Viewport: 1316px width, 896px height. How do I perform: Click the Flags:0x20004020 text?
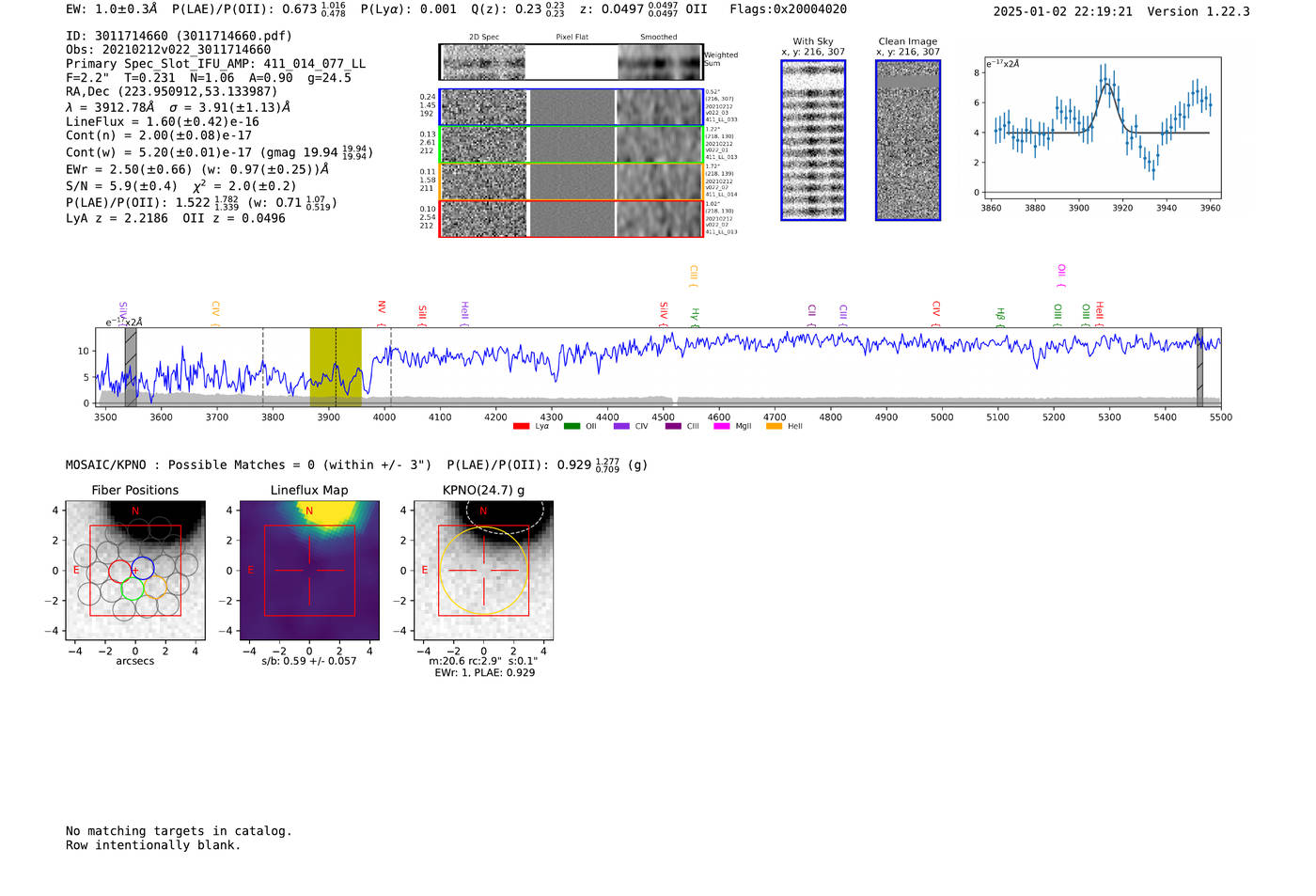coord(788,9)
